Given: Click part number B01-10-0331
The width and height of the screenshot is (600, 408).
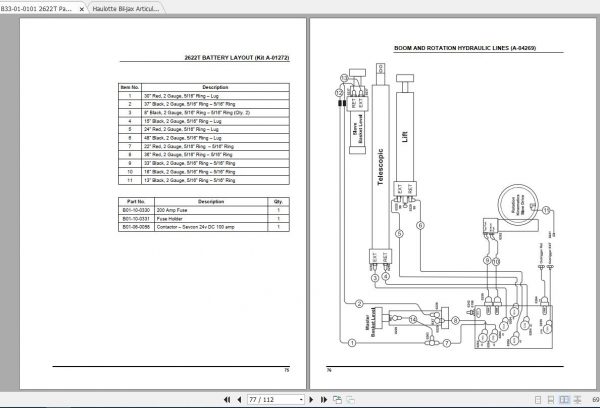Looking at the screenshot, I should pyautogui.click(x=136, y=219).
